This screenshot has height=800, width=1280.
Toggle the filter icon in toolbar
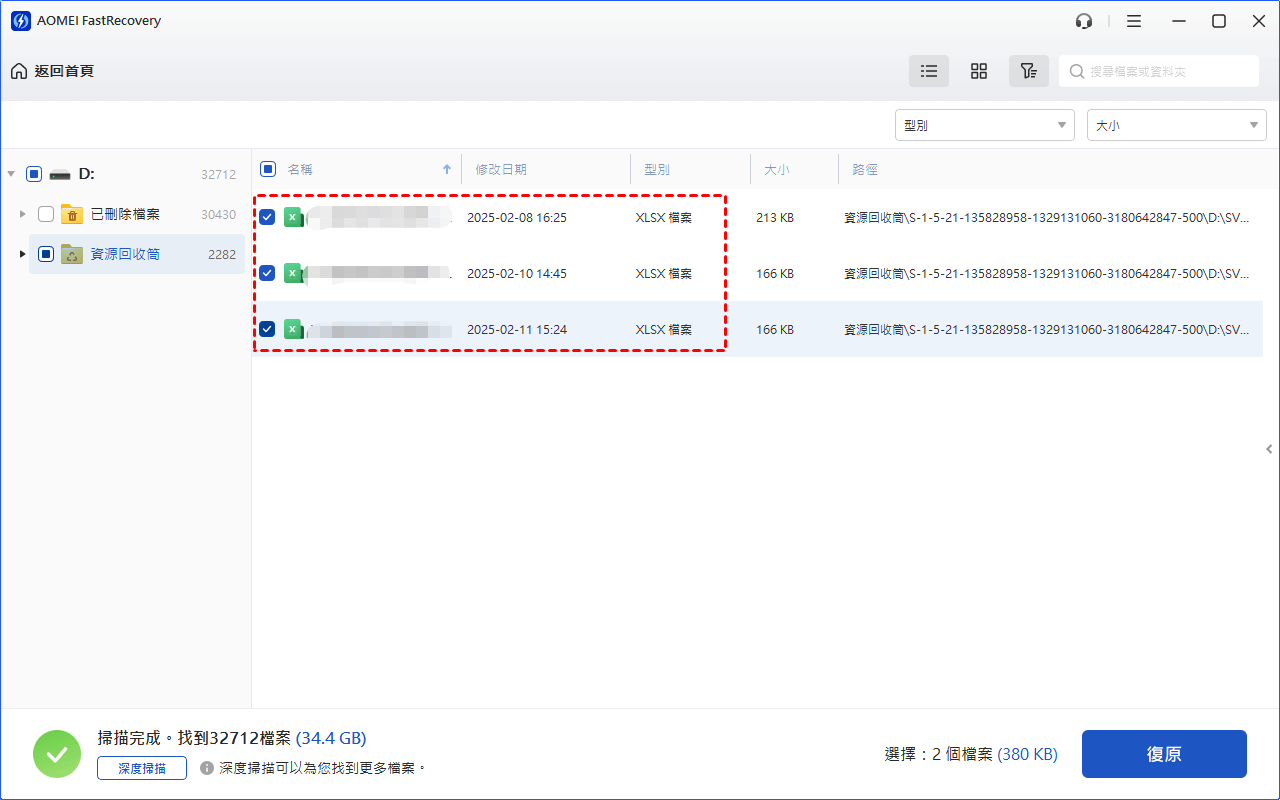(x=1028, y=71)
